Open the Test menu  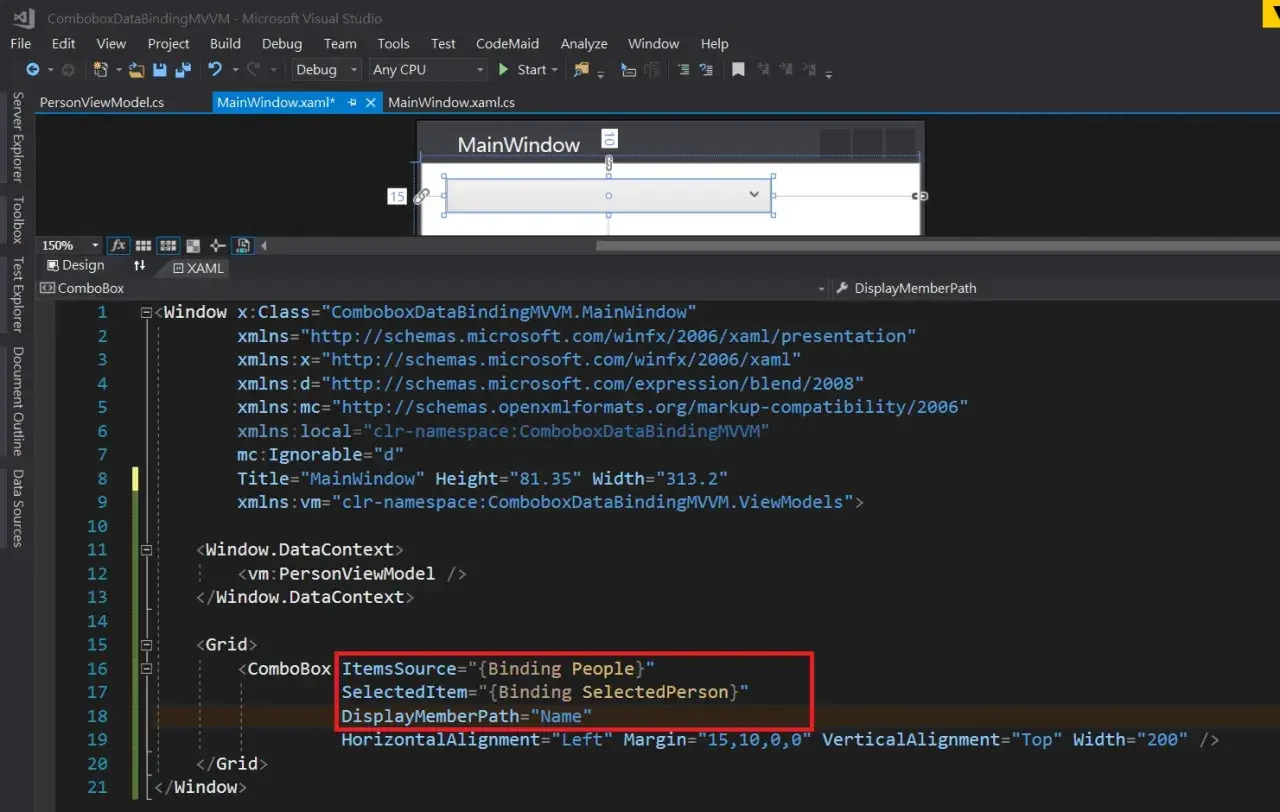point(443,43)
